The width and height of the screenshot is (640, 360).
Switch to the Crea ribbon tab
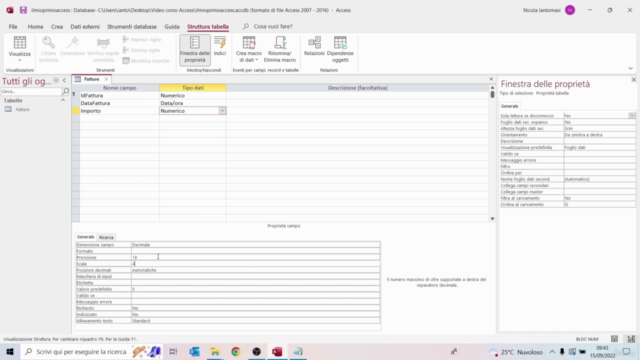[x=57, y=27]
